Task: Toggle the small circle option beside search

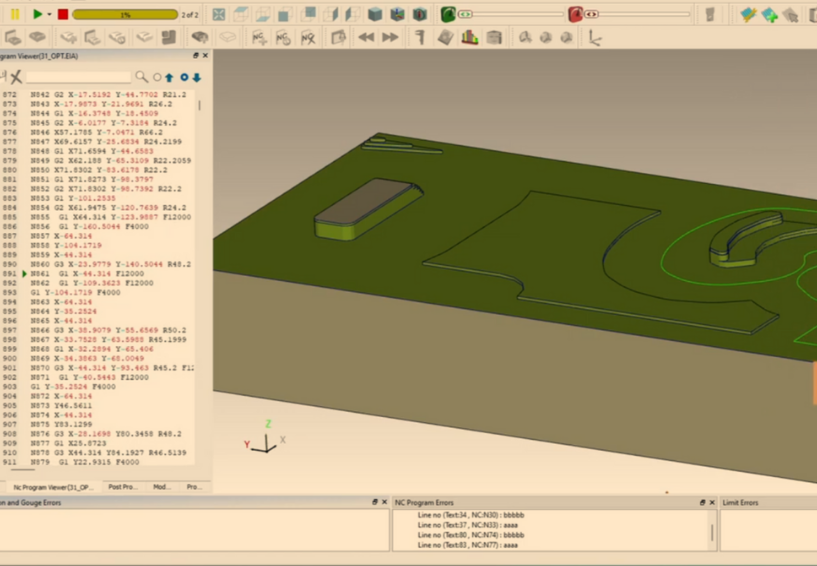Action: point(157,77)
